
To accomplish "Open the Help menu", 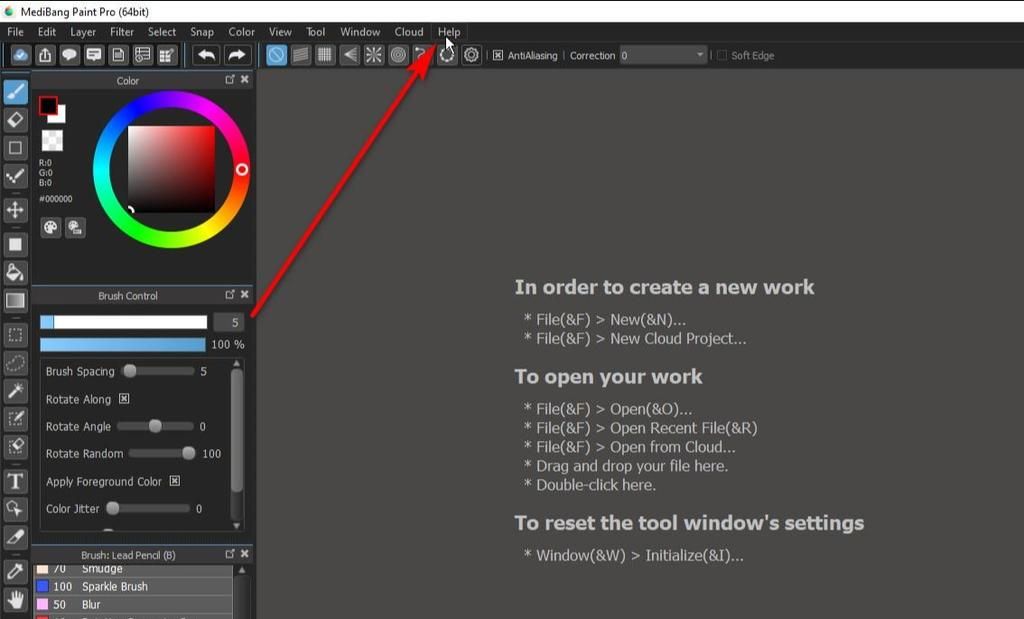I will 449,32.
